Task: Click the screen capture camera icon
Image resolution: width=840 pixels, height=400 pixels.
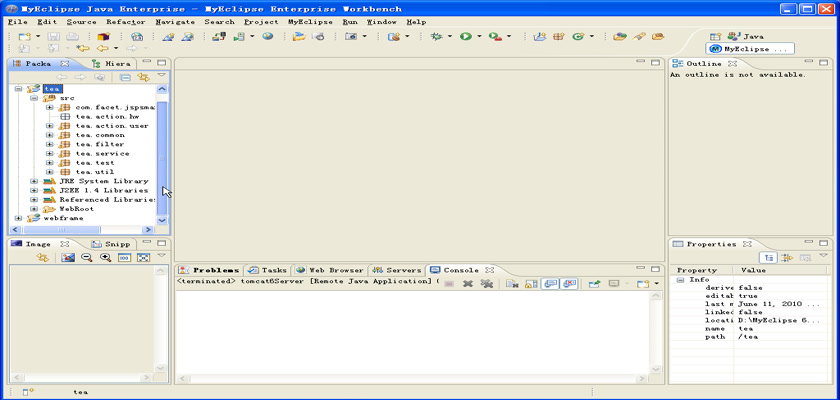Action: [351, 36]
